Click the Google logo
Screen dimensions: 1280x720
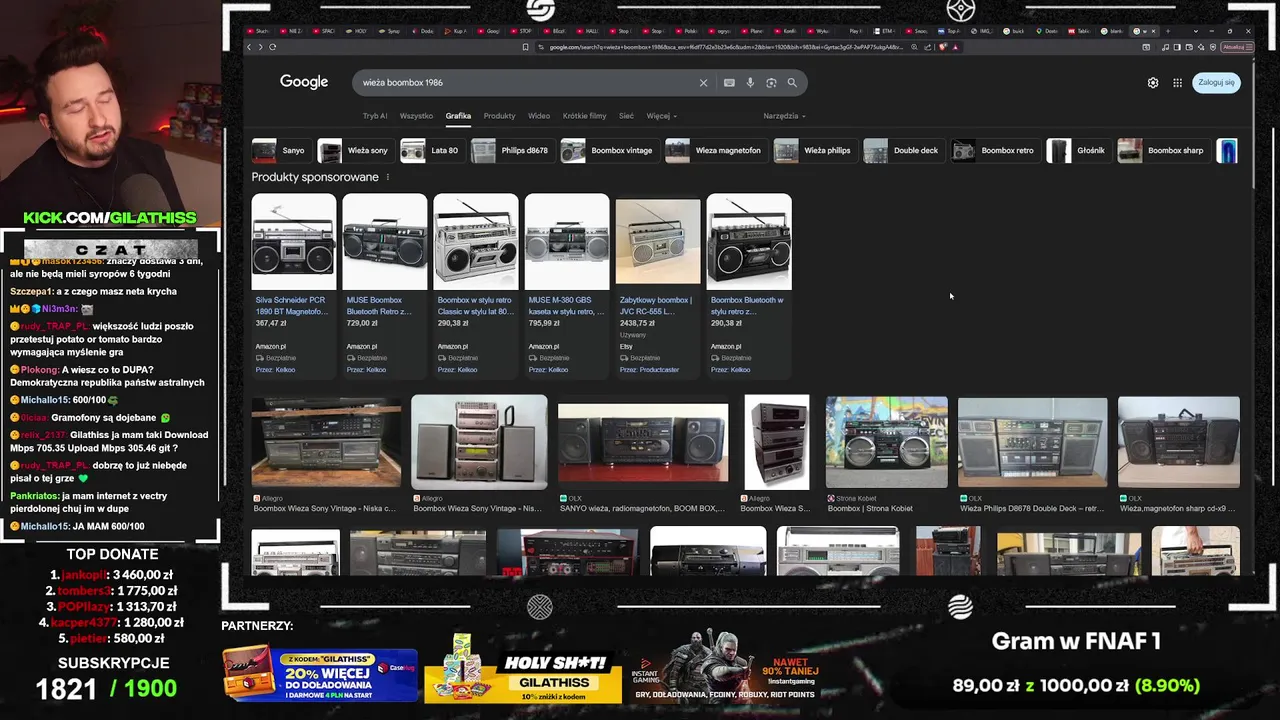coord(304,82)
